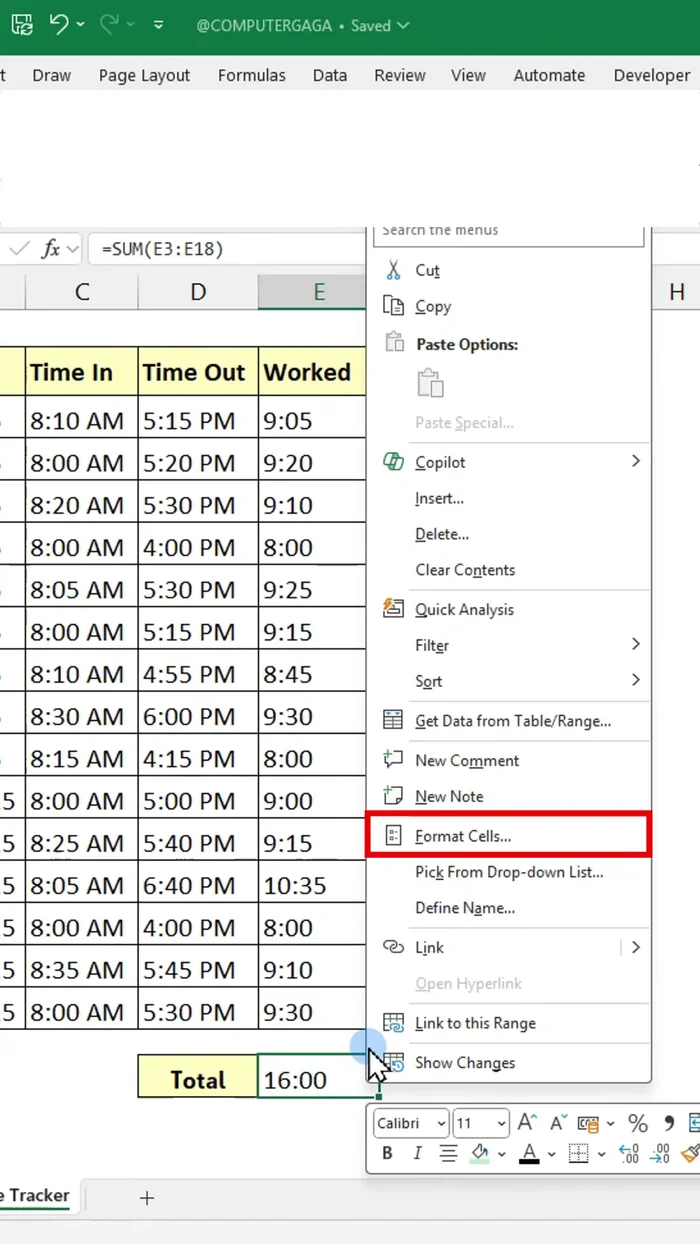Select Link to this Range
This screenshot has height=1244, width=700.
point(509,1023)
